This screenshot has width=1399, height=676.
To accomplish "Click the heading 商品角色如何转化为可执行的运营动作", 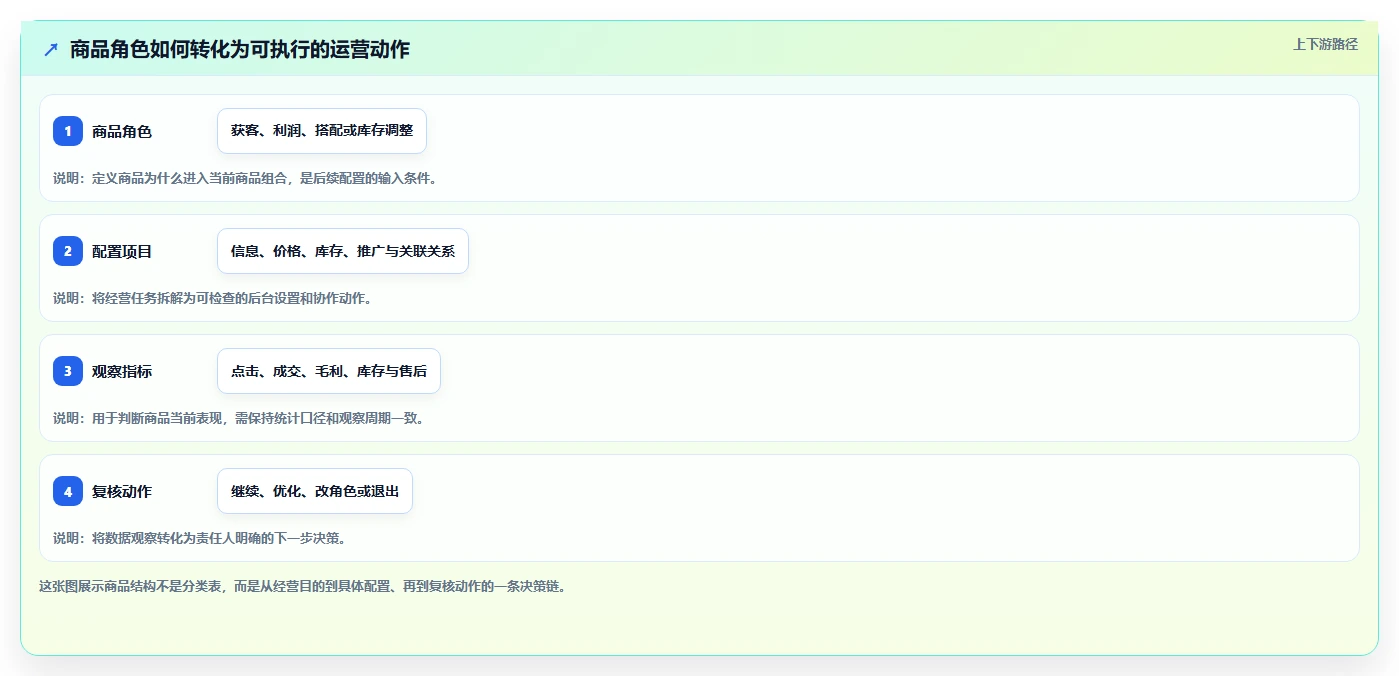I will [x=240, y=49].
